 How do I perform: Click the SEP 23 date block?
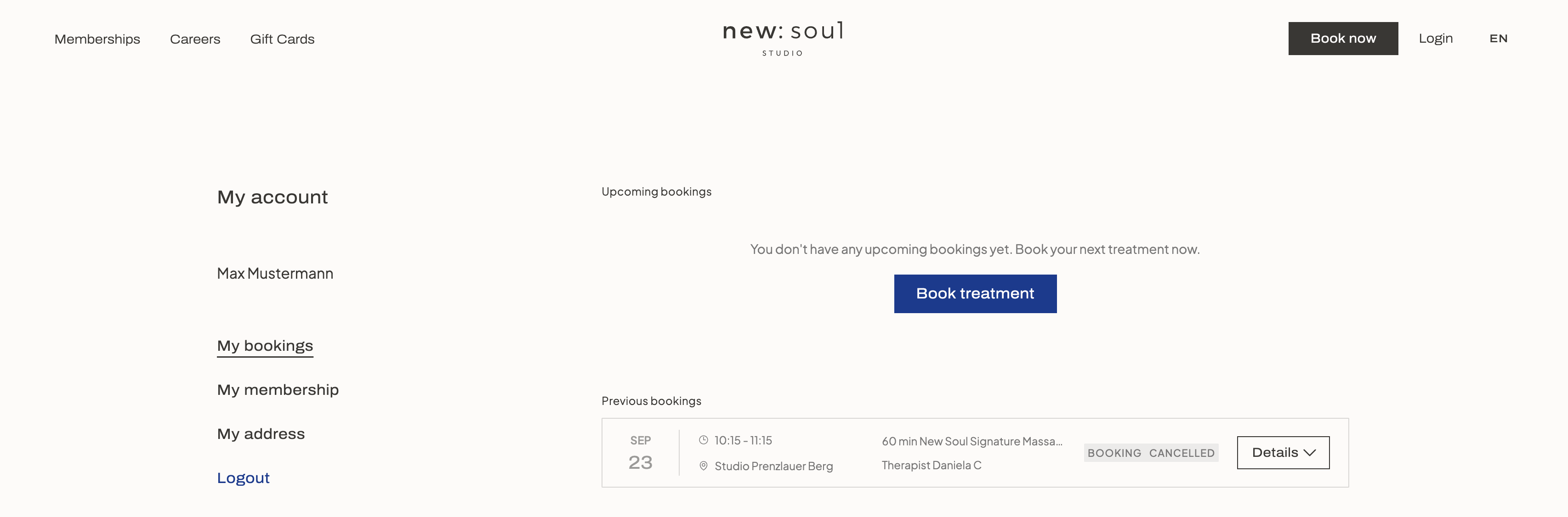(640, 453)
